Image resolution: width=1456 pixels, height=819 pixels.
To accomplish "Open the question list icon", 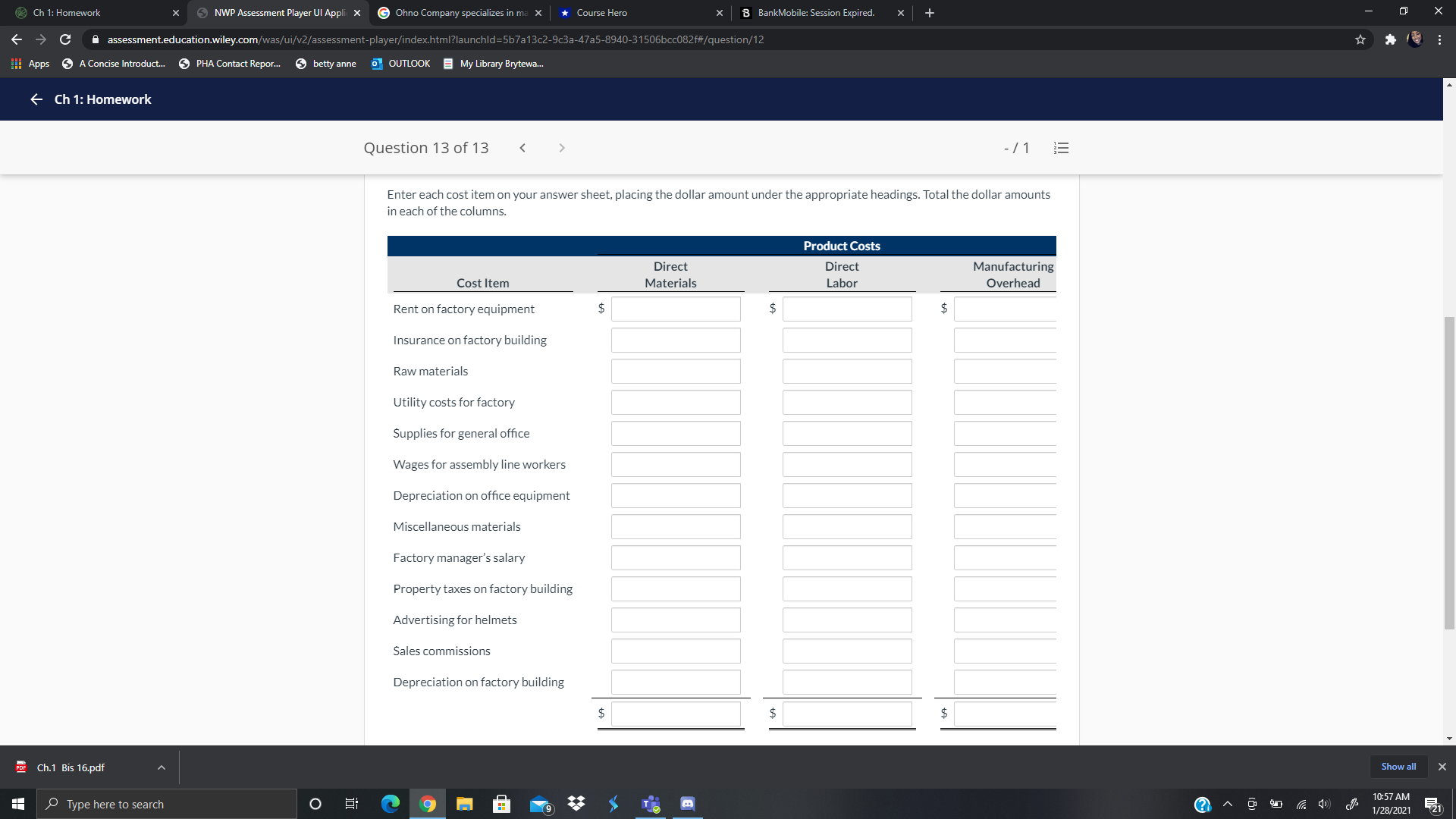I will tap(1061, 148).
